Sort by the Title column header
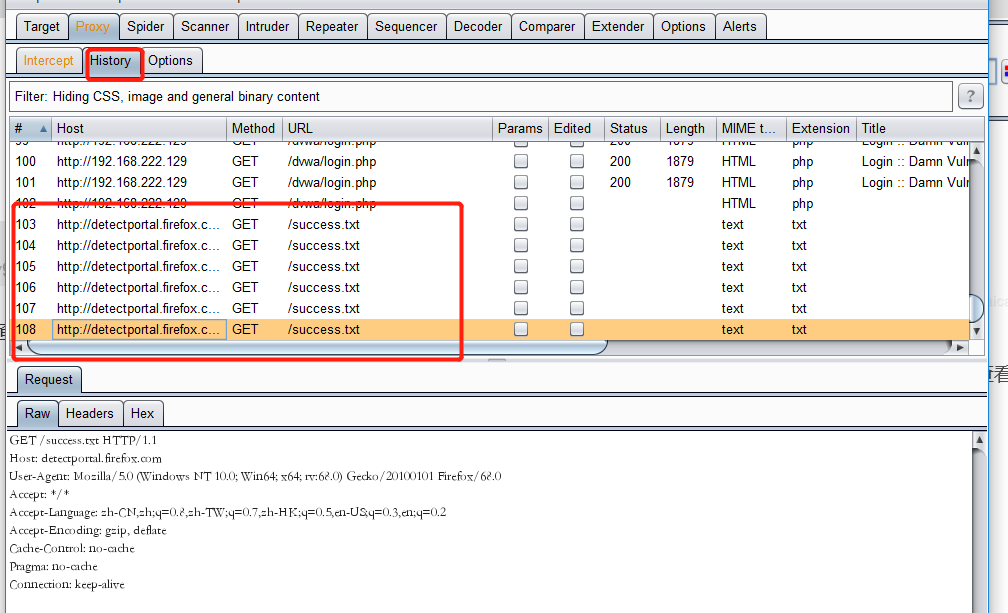 pyautogui.click(x=919, y=129)
